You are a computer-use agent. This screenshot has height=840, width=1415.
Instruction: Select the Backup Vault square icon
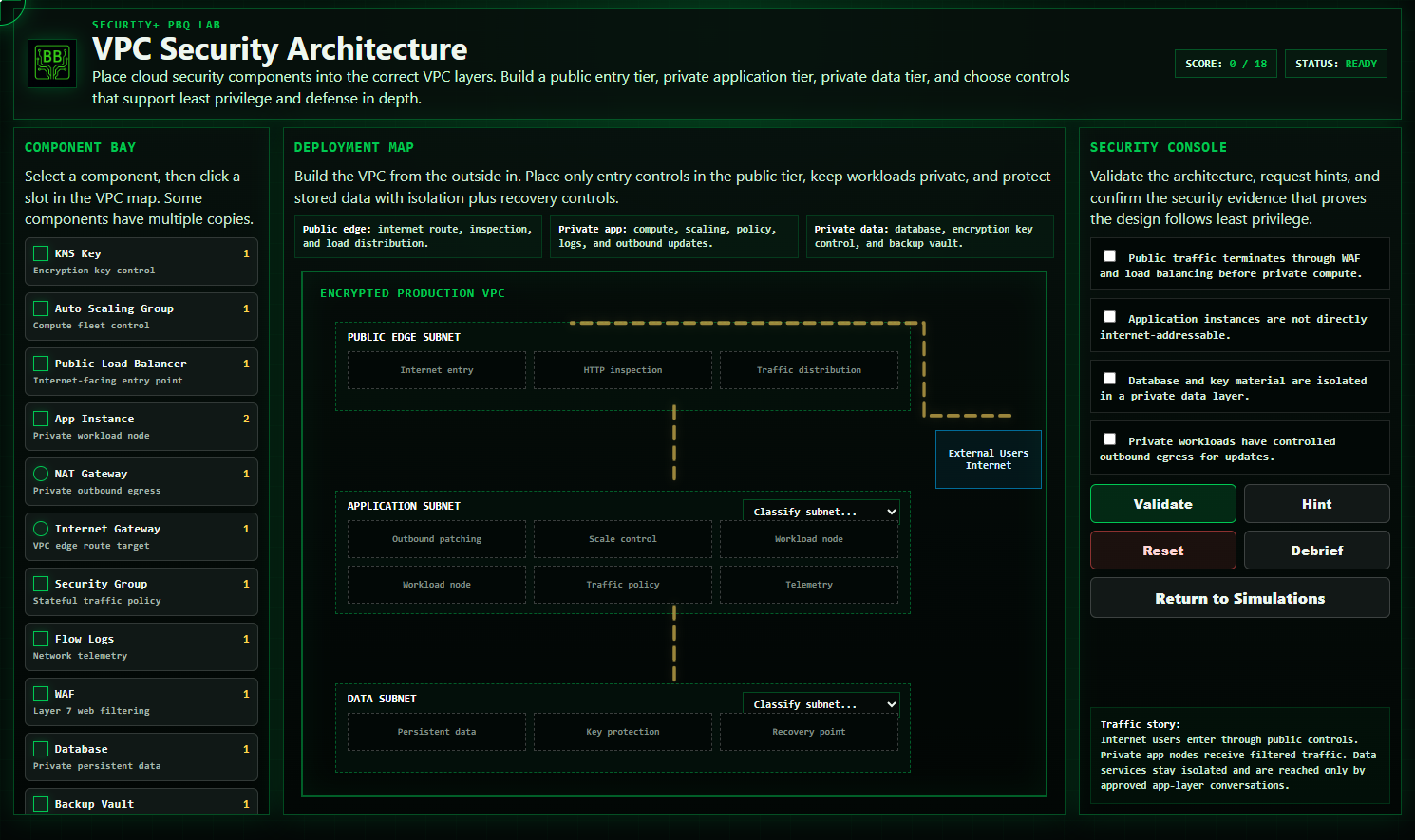(x=41, y=804)
